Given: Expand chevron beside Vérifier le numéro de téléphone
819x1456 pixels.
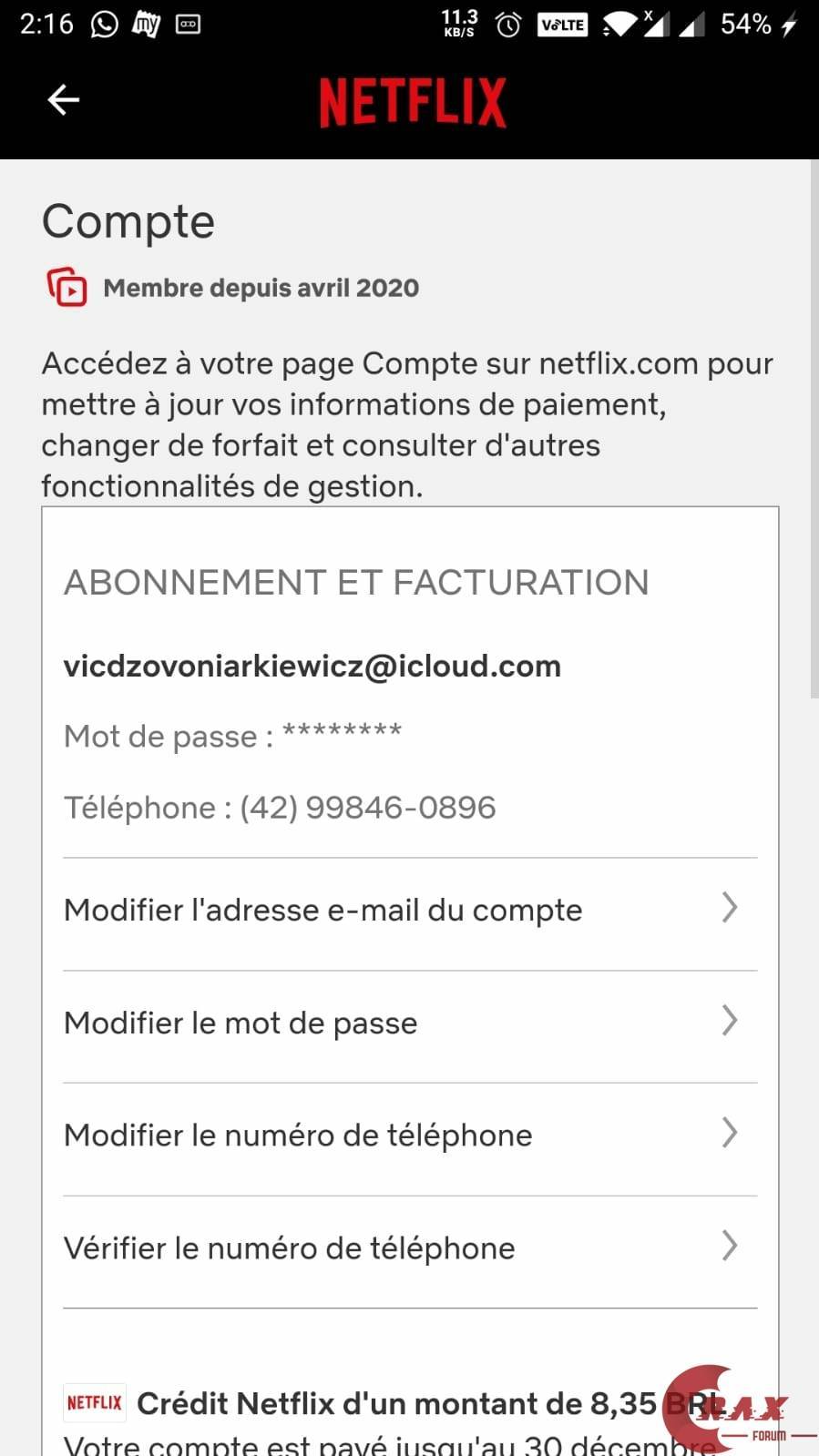Looking at the screenshot, I should (729, 1246).
